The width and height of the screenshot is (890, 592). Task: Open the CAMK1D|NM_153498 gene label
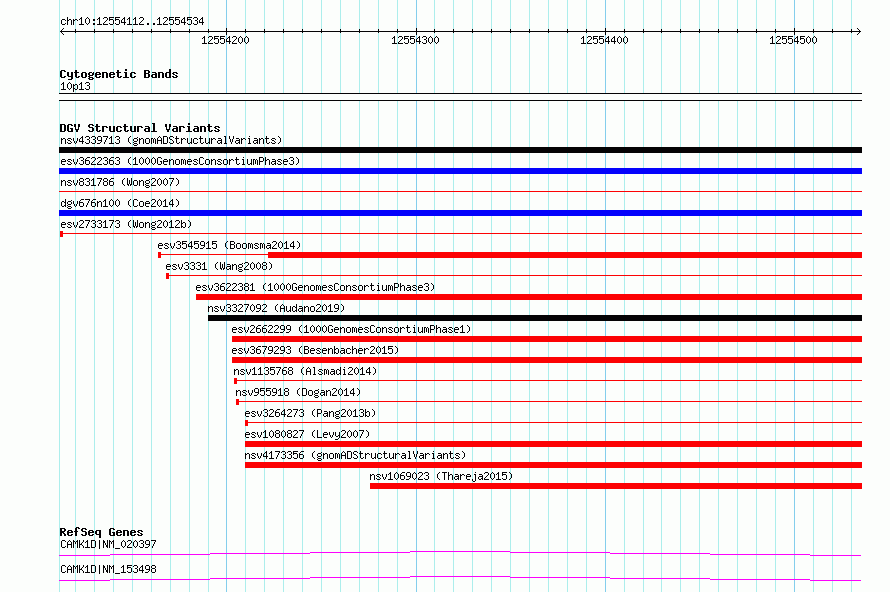[108, 569]
